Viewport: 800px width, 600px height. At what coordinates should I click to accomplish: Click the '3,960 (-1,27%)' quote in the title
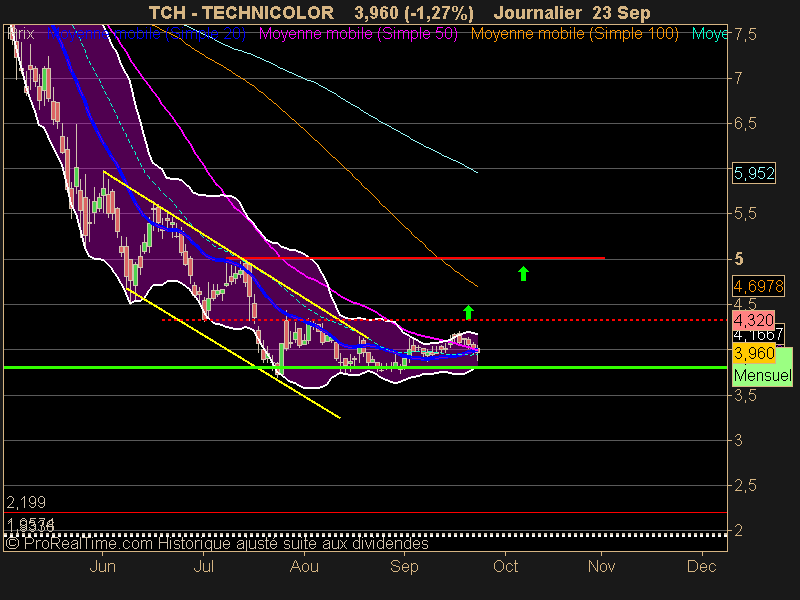point(414,13)
